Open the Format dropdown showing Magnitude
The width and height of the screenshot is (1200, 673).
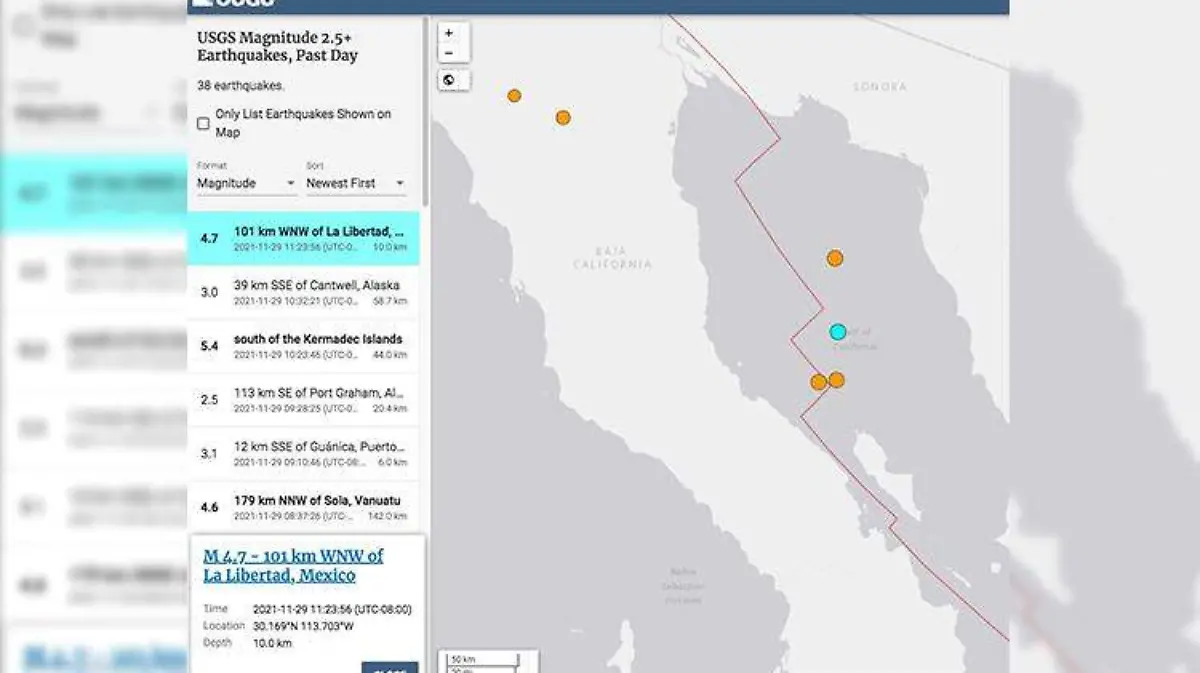pos(246,183)
